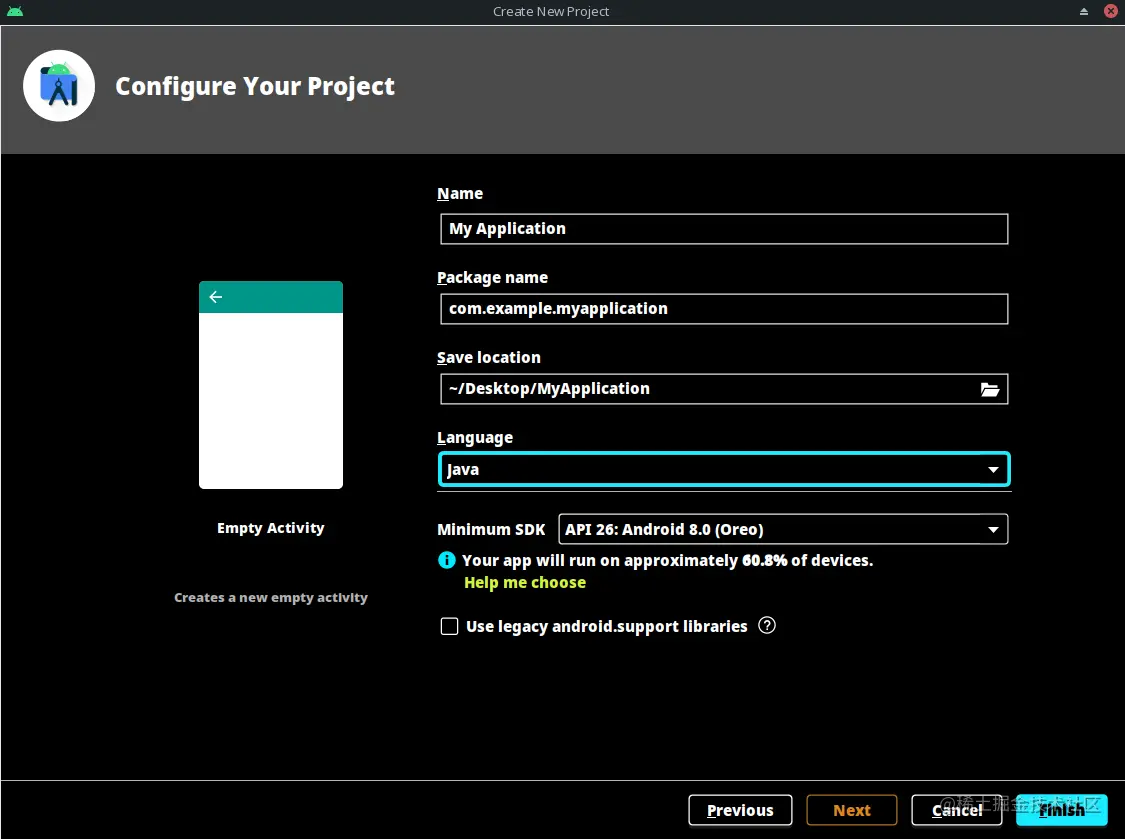Click the 'Package name' label

492,278
